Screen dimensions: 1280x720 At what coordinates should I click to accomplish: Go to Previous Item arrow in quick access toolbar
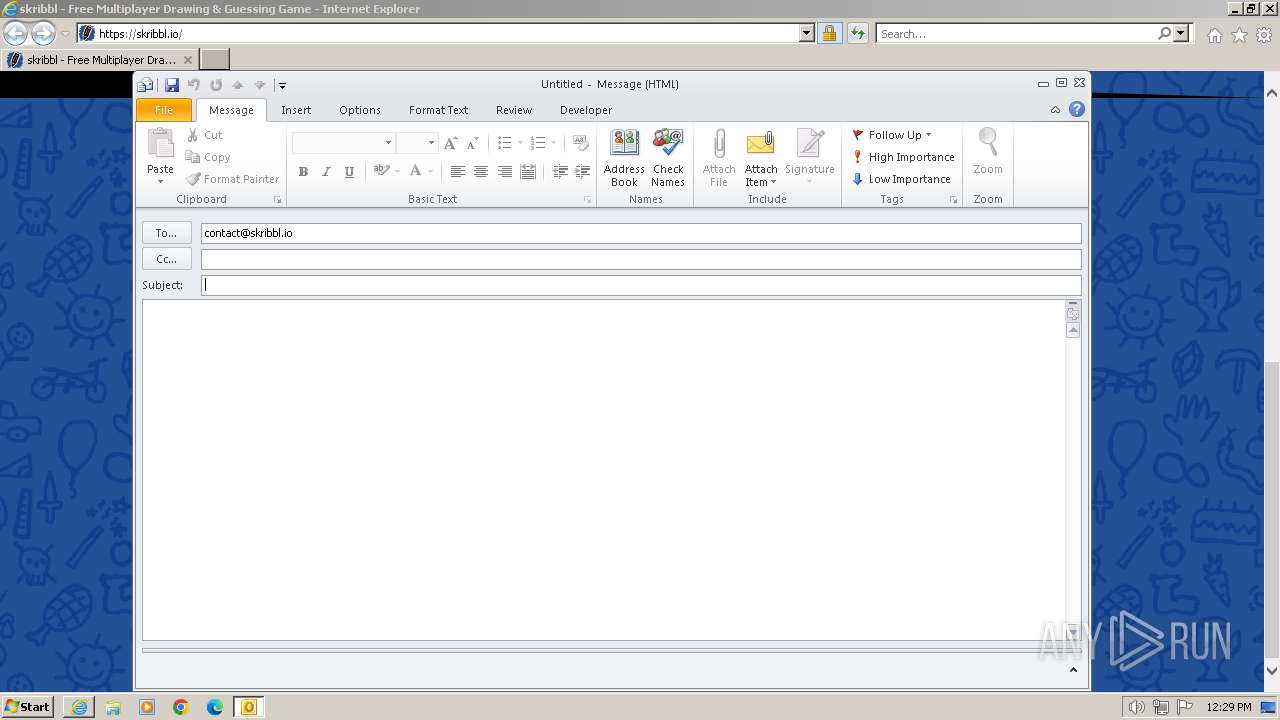pos(238,85)
